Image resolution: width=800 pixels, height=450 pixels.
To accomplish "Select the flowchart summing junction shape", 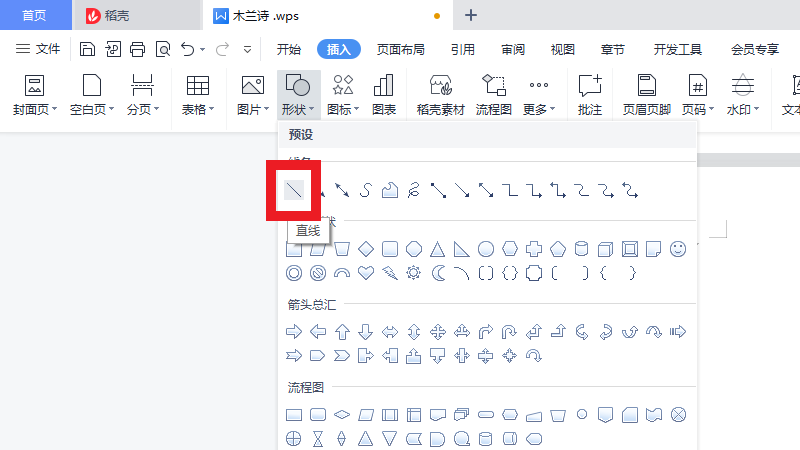I will click(x=678, y=415).
